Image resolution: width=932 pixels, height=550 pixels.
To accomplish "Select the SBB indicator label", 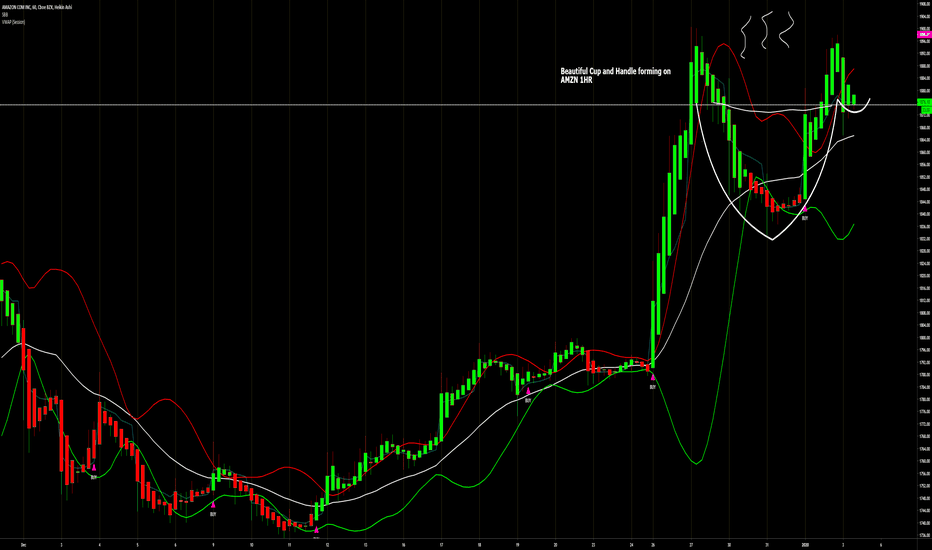I will coord(5,15).
